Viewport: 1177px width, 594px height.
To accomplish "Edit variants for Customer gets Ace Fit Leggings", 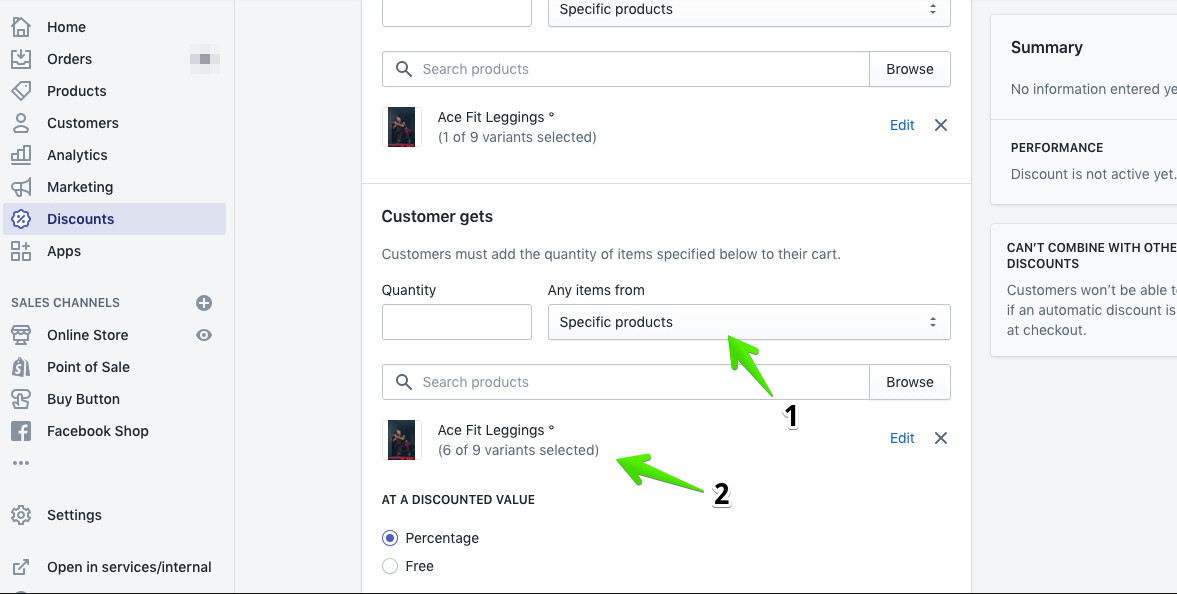I will (902, 438).
